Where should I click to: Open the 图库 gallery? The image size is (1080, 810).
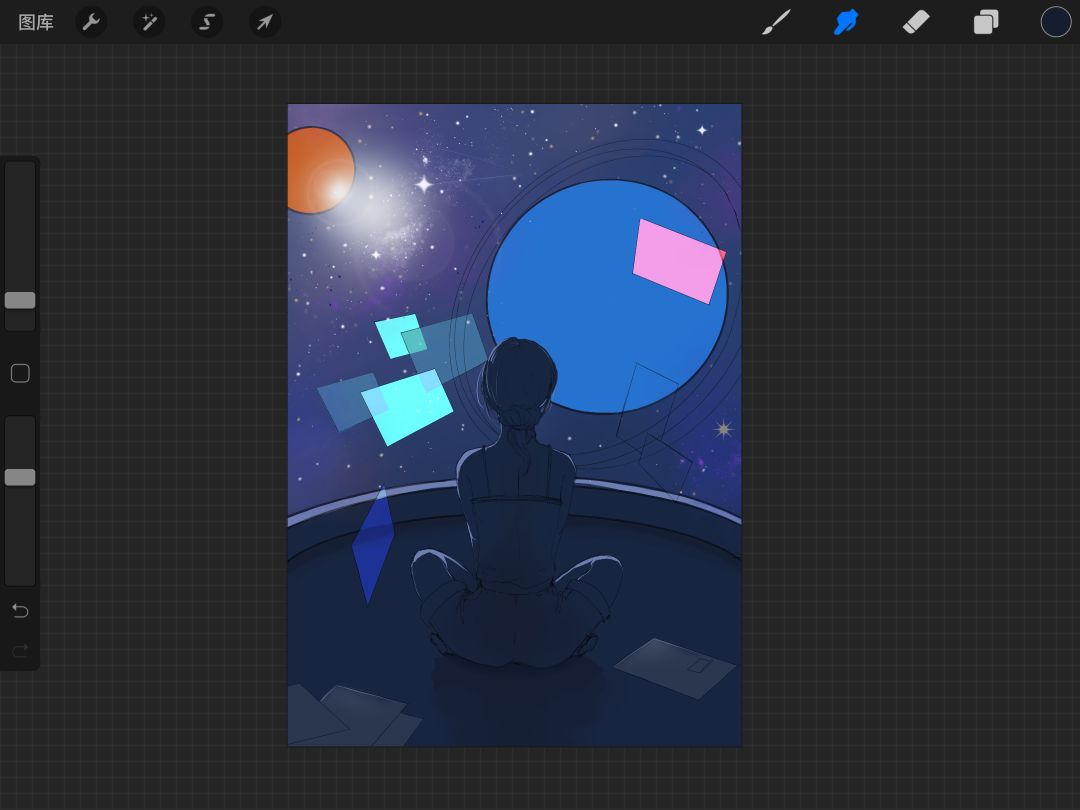point(36,22)
